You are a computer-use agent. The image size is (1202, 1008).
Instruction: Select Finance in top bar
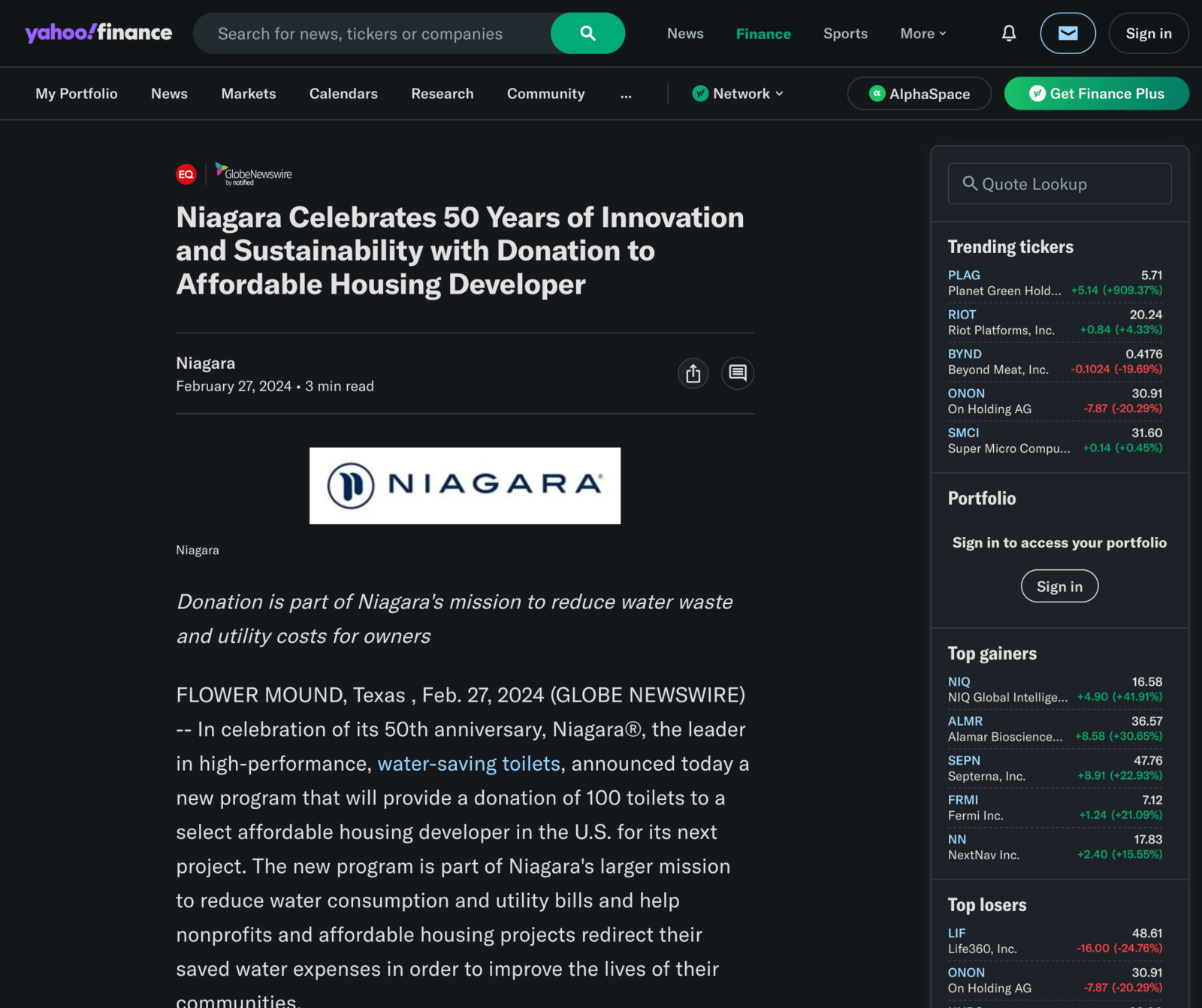tap(763, 33)
